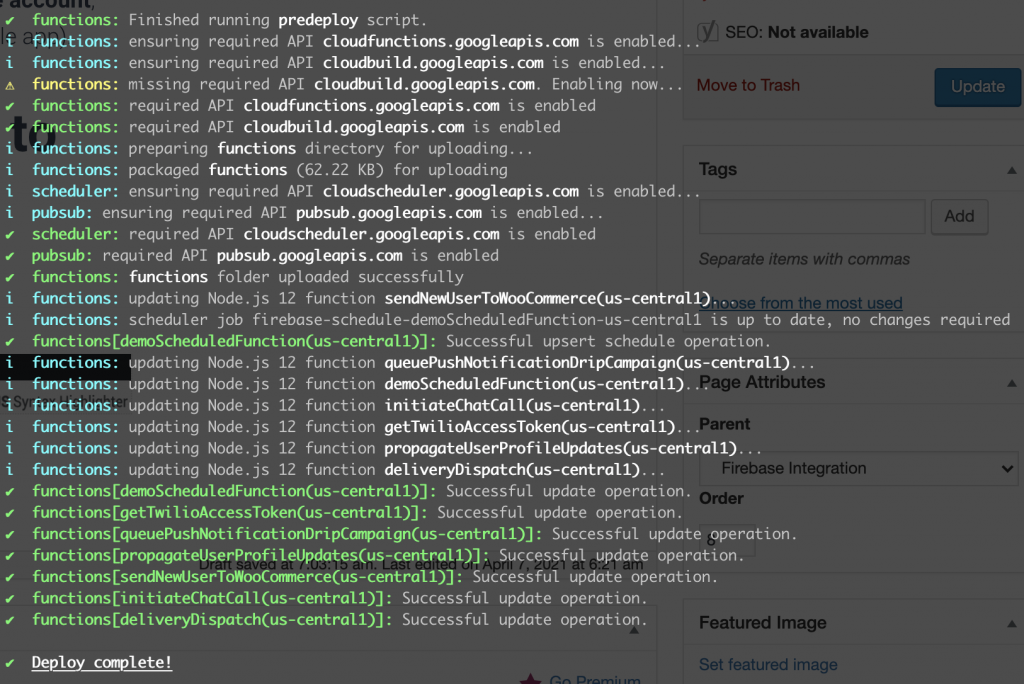Click the Set featured image link
Image resolution: width=1024 pixels, height=684 pixels.
click(768, 664)
